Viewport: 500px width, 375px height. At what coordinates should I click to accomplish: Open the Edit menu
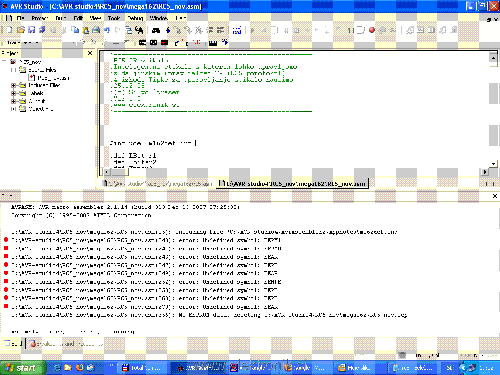point(78,18)
